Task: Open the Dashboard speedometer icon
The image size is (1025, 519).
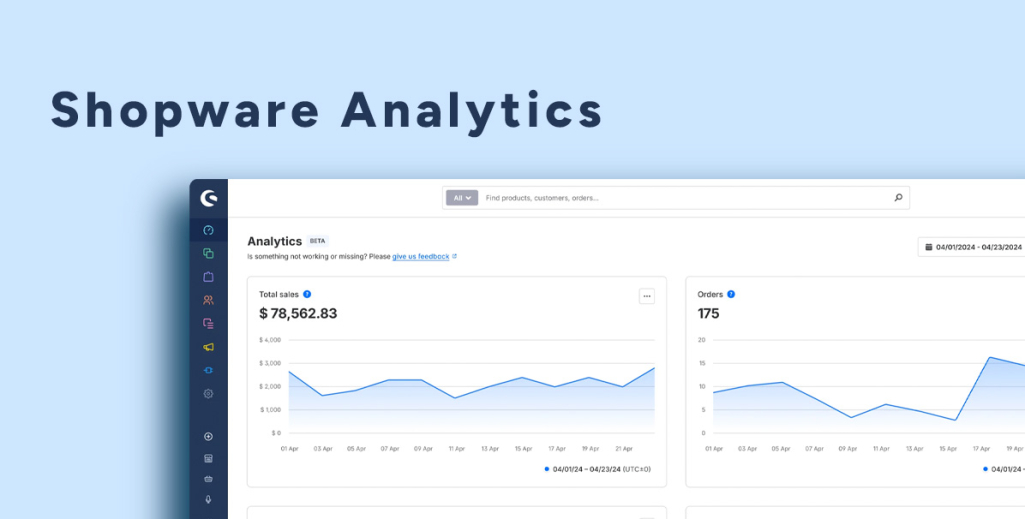Action: click(209, 230)
